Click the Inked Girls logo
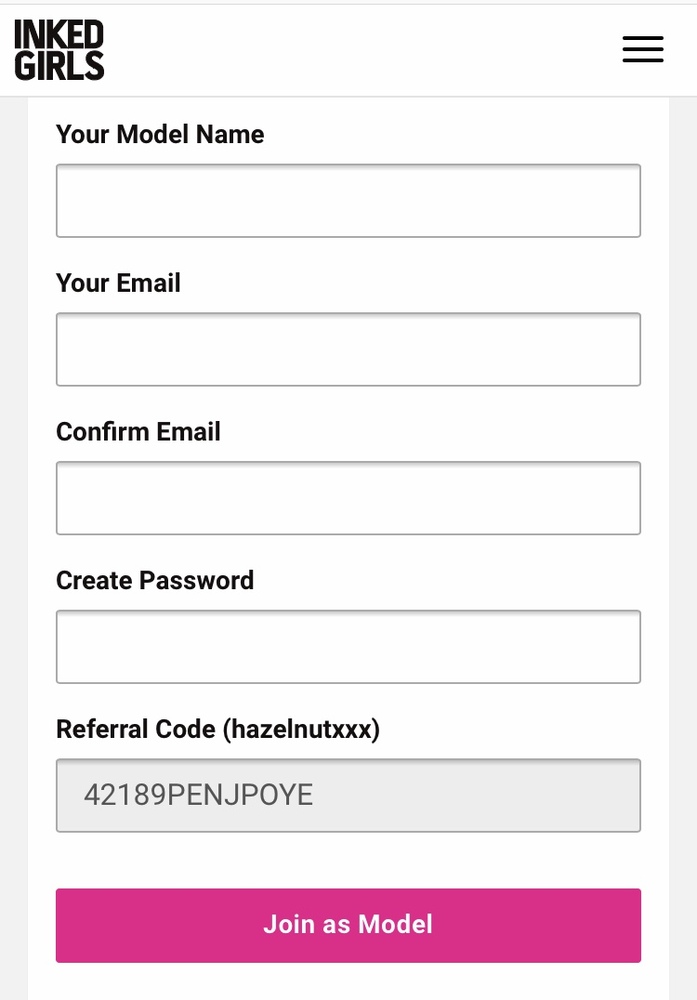 [59, 50]
